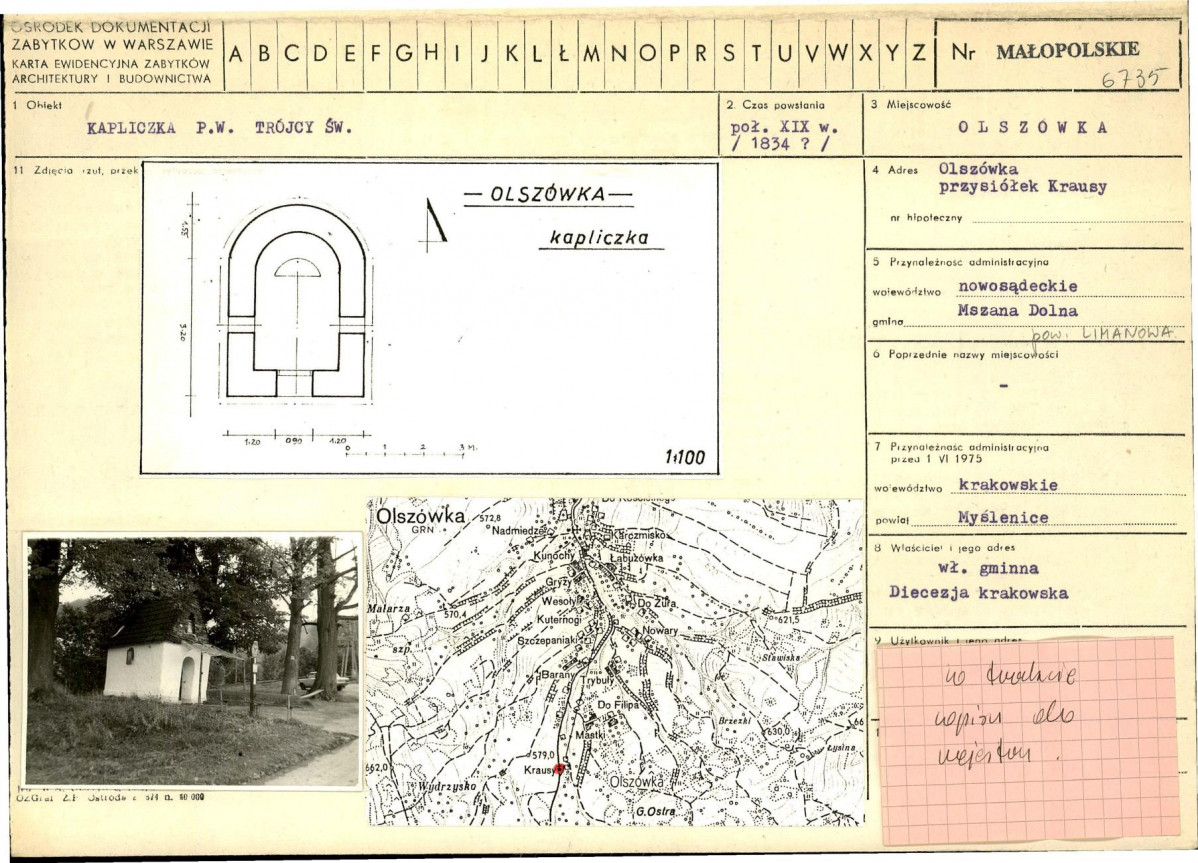Click the year note / 1834 ? /
The width and height of the screenshot is (1198, 863).
(x=780, y=144)
